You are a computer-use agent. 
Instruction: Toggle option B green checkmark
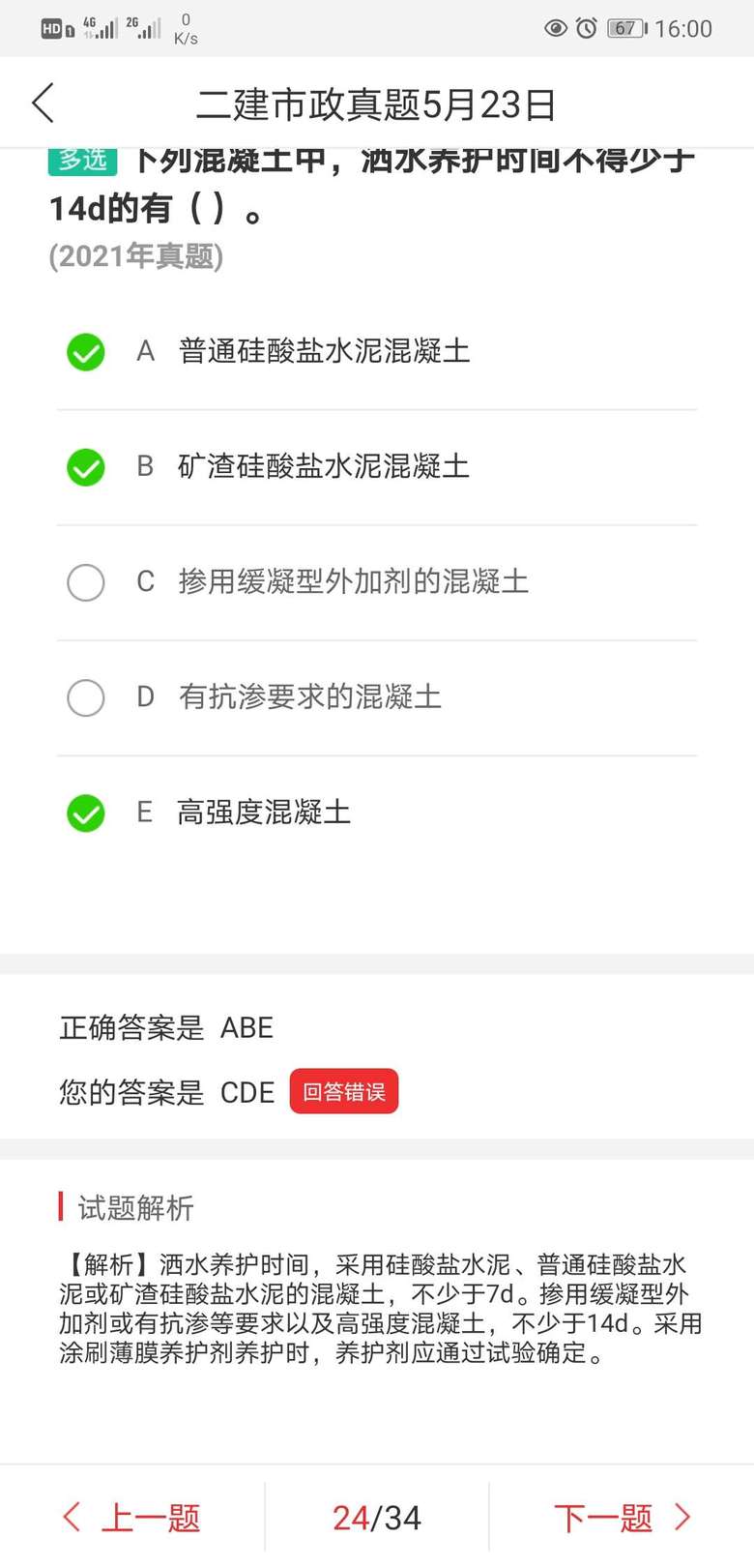point(86,467)
